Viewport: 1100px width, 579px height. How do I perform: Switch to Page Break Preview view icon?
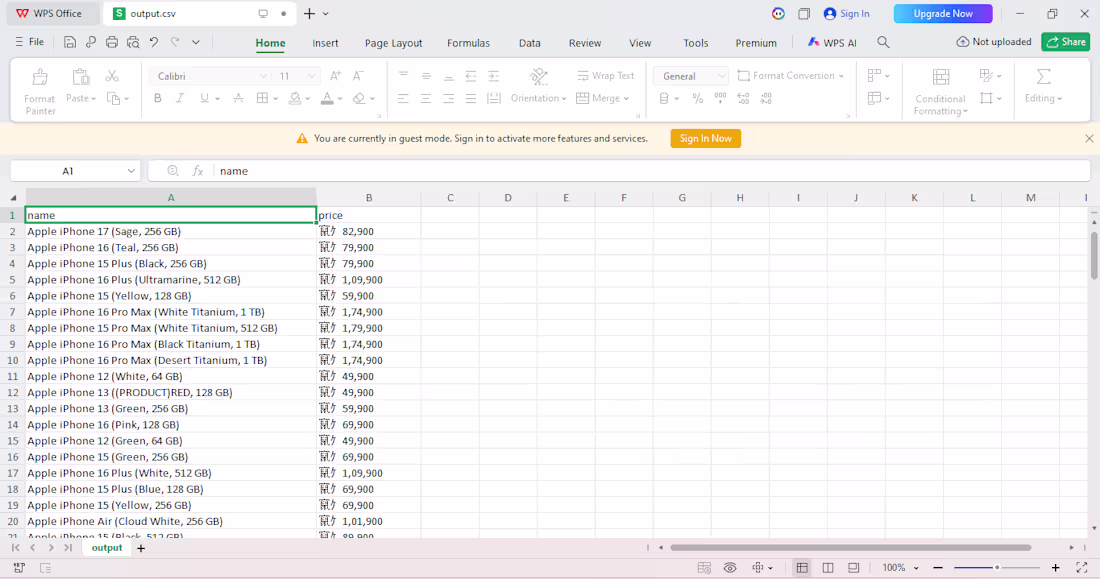[828, 568]
